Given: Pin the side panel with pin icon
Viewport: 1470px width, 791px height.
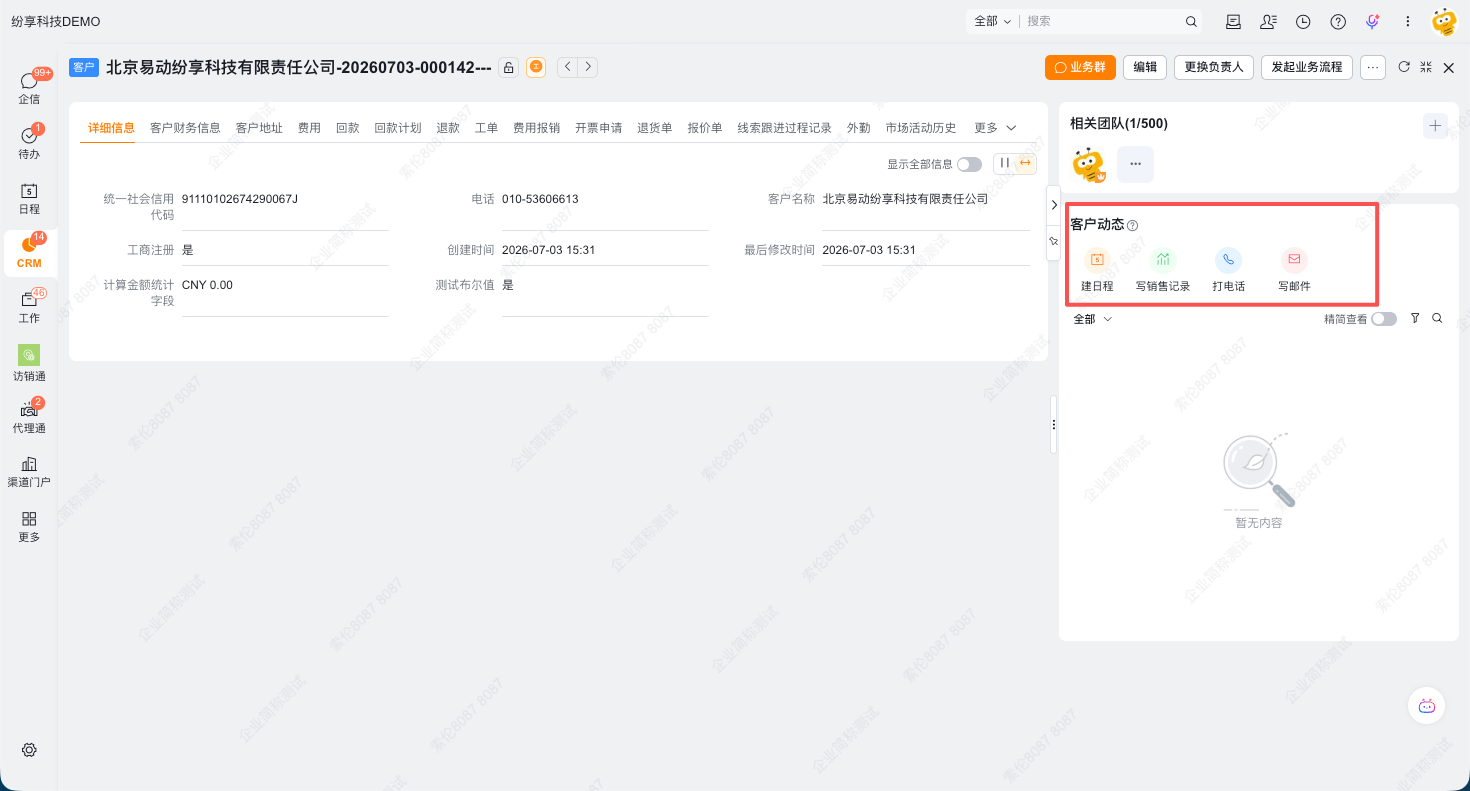Looking at the screenshot, I should pos(1053,242).
